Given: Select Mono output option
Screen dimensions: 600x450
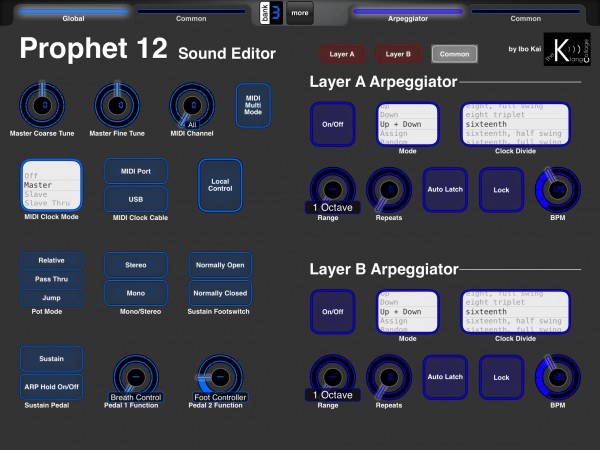Looking at the screenshot, I should (x=136, y=293).
